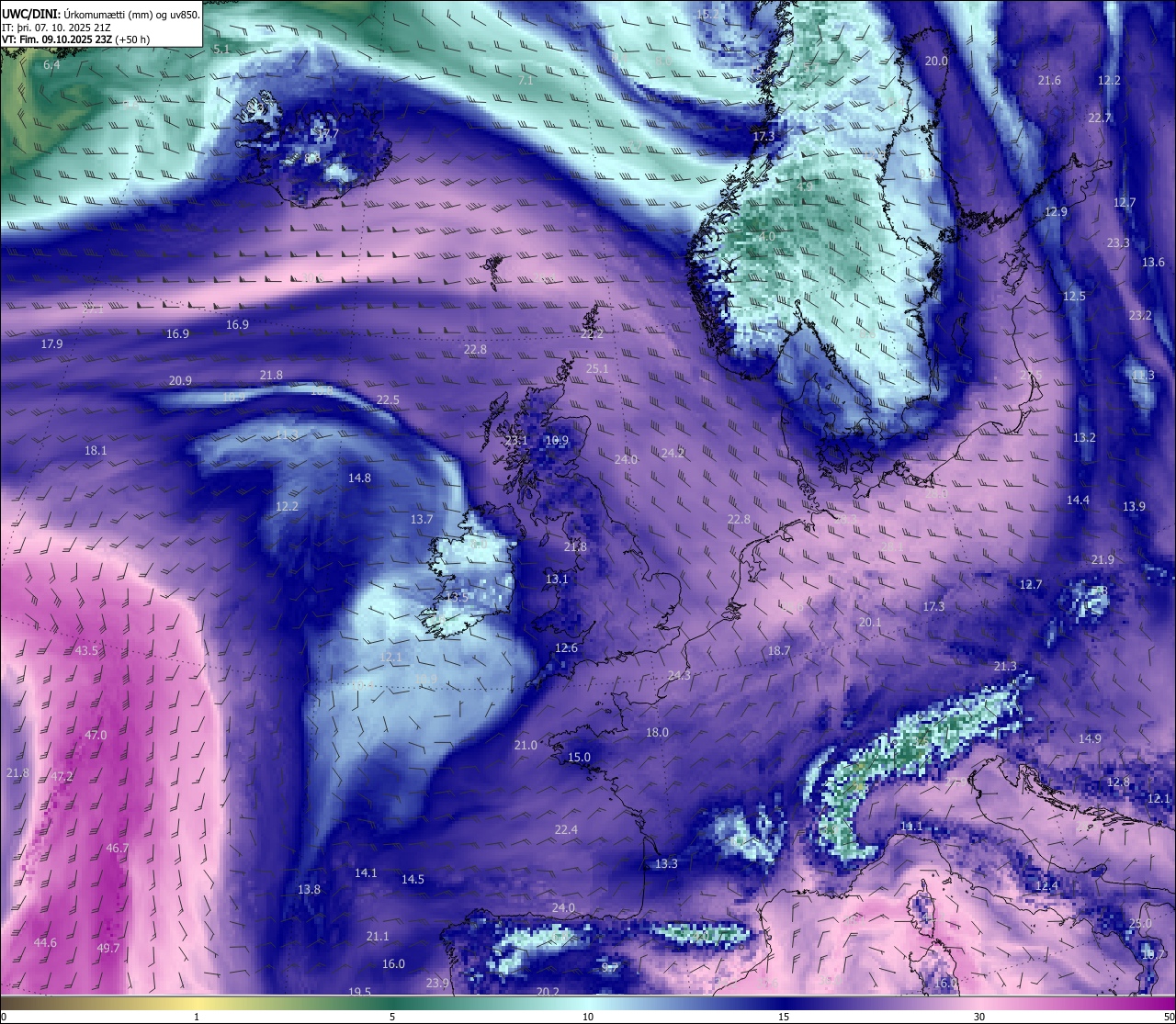Click the 13.2 value on the map
The height and width of the screenshot is (1024, 1176).
[1084, 438]
